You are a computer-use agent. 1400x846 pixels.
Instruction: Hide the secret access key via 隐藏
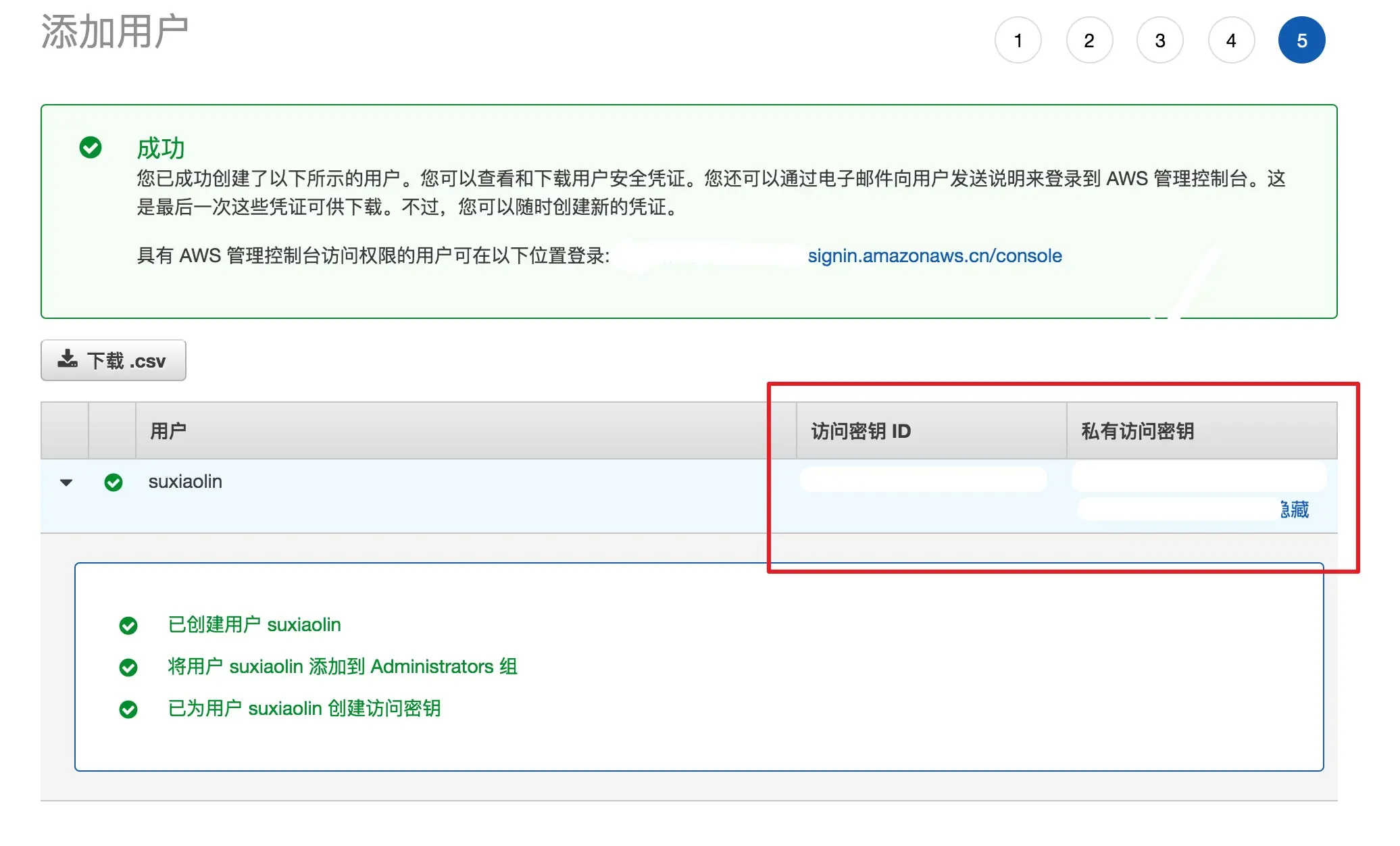[x=1295, y=509]
